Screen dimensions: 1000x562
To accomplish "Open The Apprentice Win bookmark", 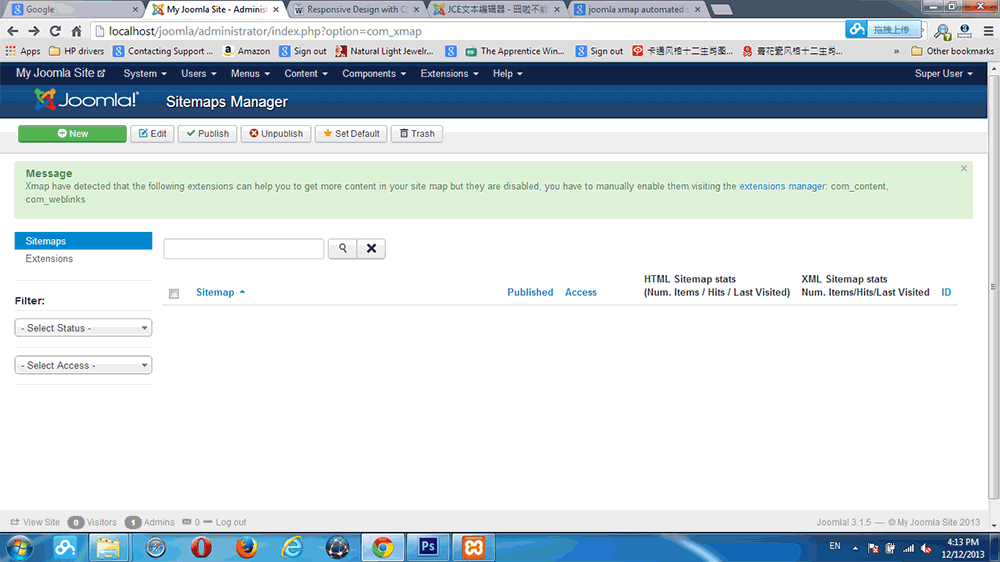I will [515, 51].
